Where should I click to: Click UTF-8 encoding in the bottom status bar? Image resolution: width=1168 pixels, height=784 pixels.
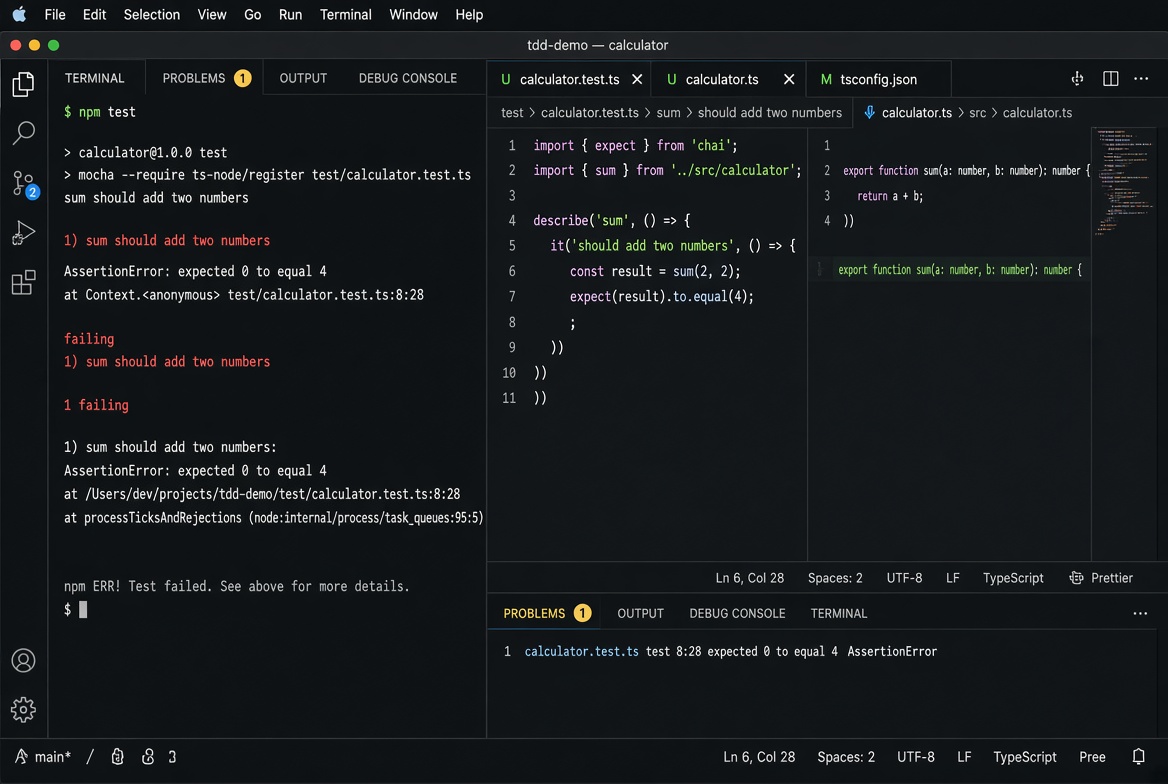click(915, 756)
